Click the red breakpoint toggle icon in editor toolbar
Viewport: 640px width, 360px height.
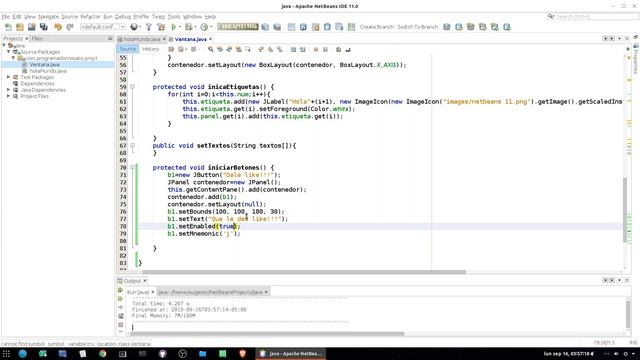tap(316, 49)
